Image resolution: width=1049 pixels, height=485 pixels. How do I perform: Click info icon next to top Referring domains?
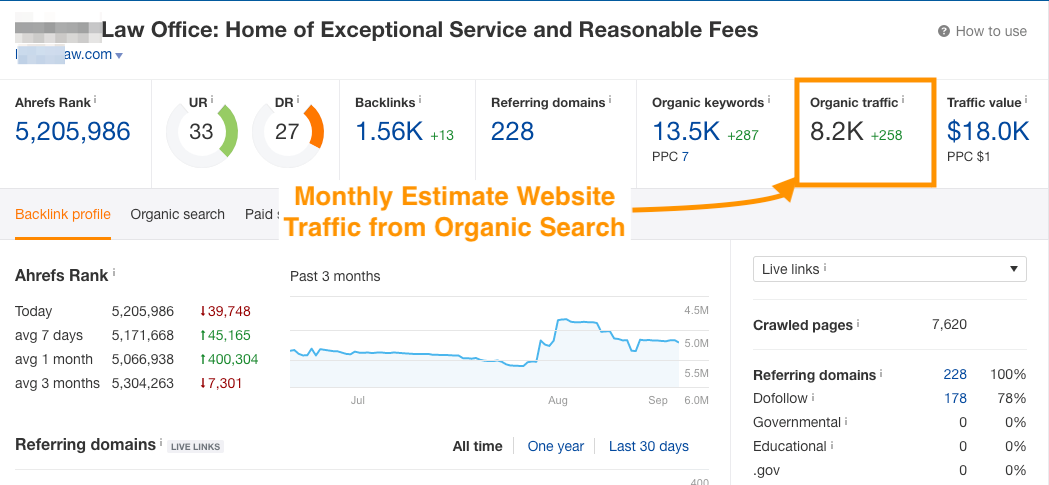click(610, 100)
